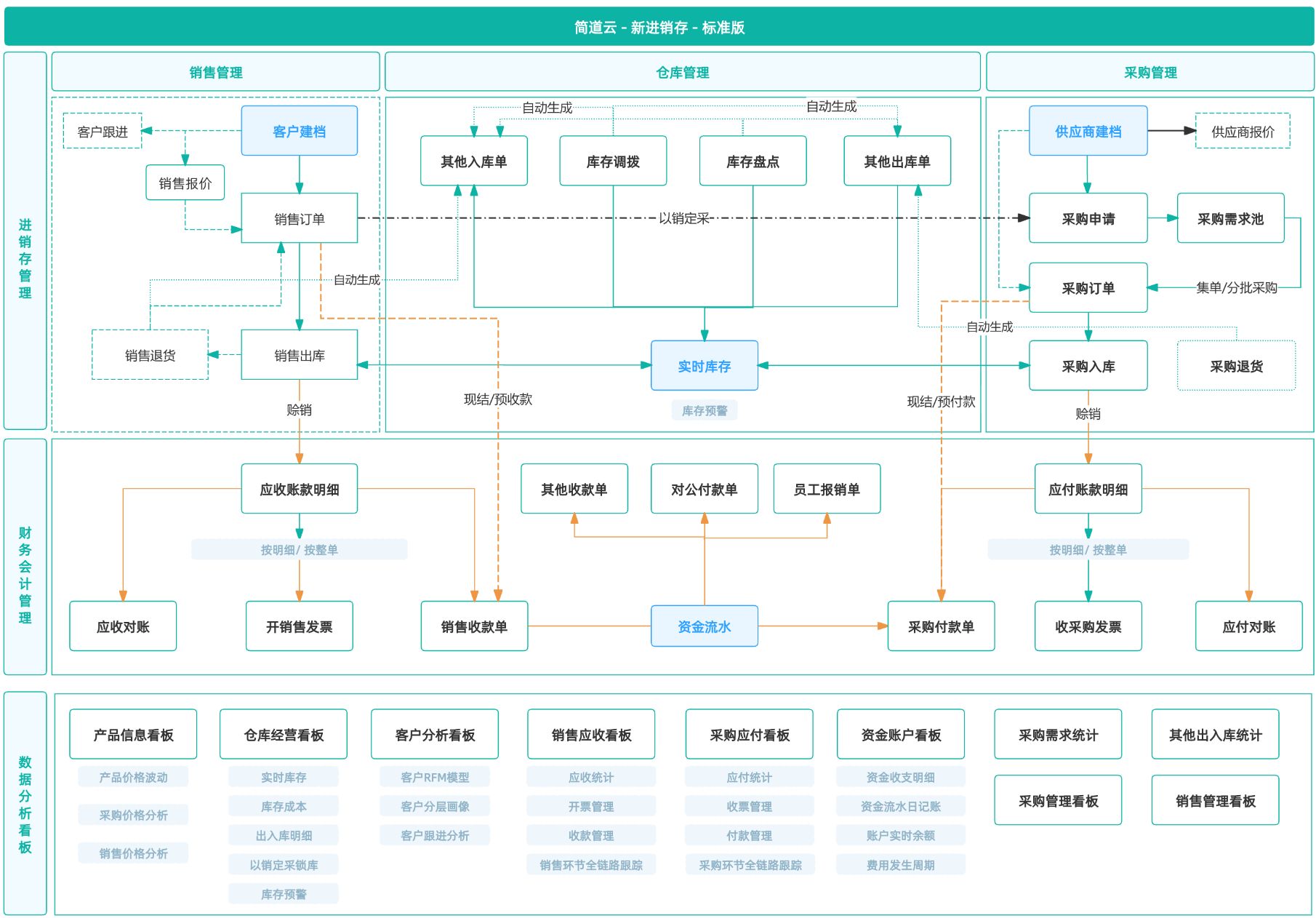The height and width of the screenshot is (918, 1316).
Task: Click 按明细/按整单 under 应收账款明细
Action: point(299,549)
